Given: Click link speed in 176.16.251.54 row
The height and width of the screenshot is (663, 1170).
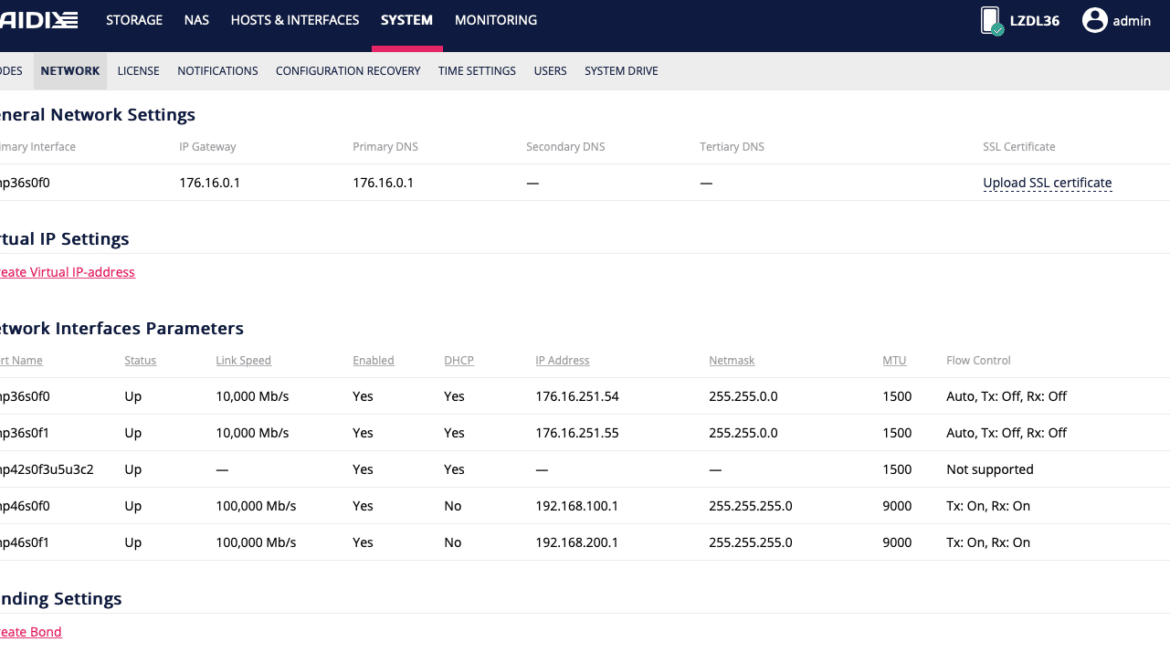Looking at the screenshot, I should (252, 396).
